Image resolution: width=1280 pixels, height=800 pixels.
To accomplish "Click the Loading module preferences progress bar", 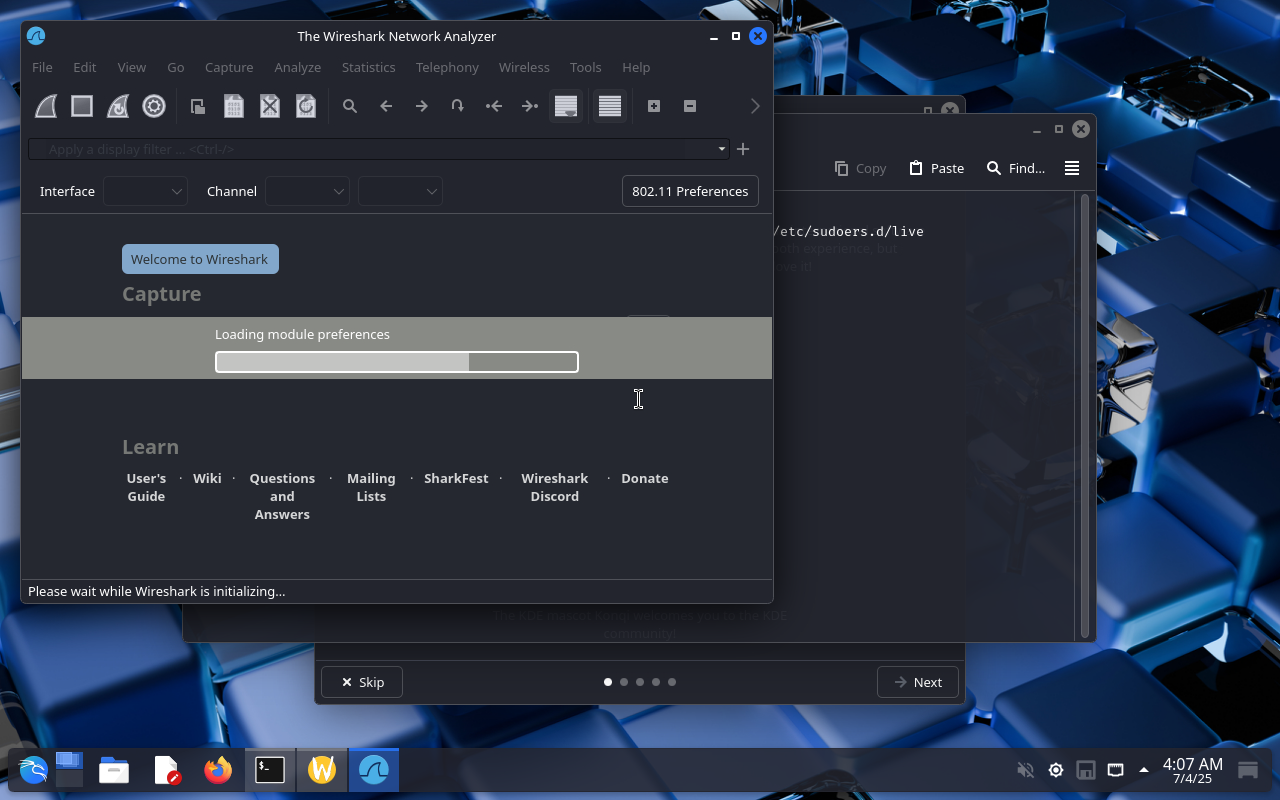I will coord(397,362).
